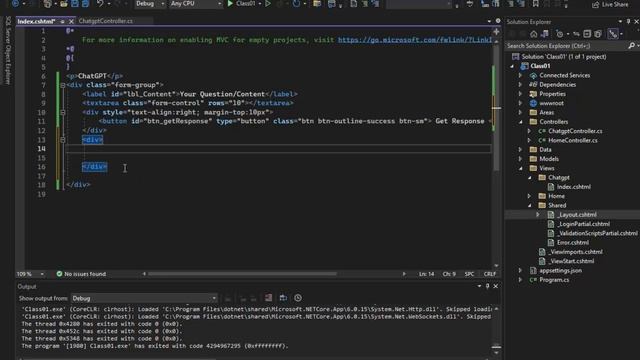Open the Debug configuration dropdown

click(x=150, y=4)
